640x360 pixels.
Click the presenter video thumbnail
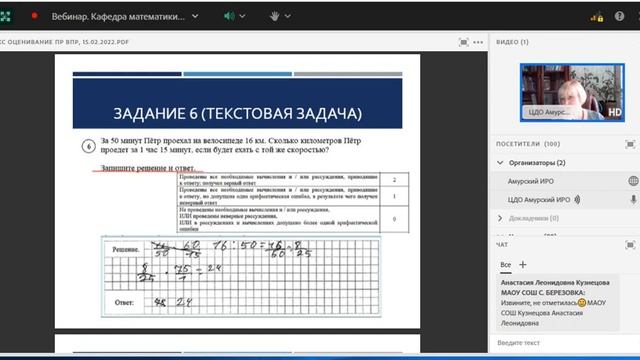[x=572, y=92]
